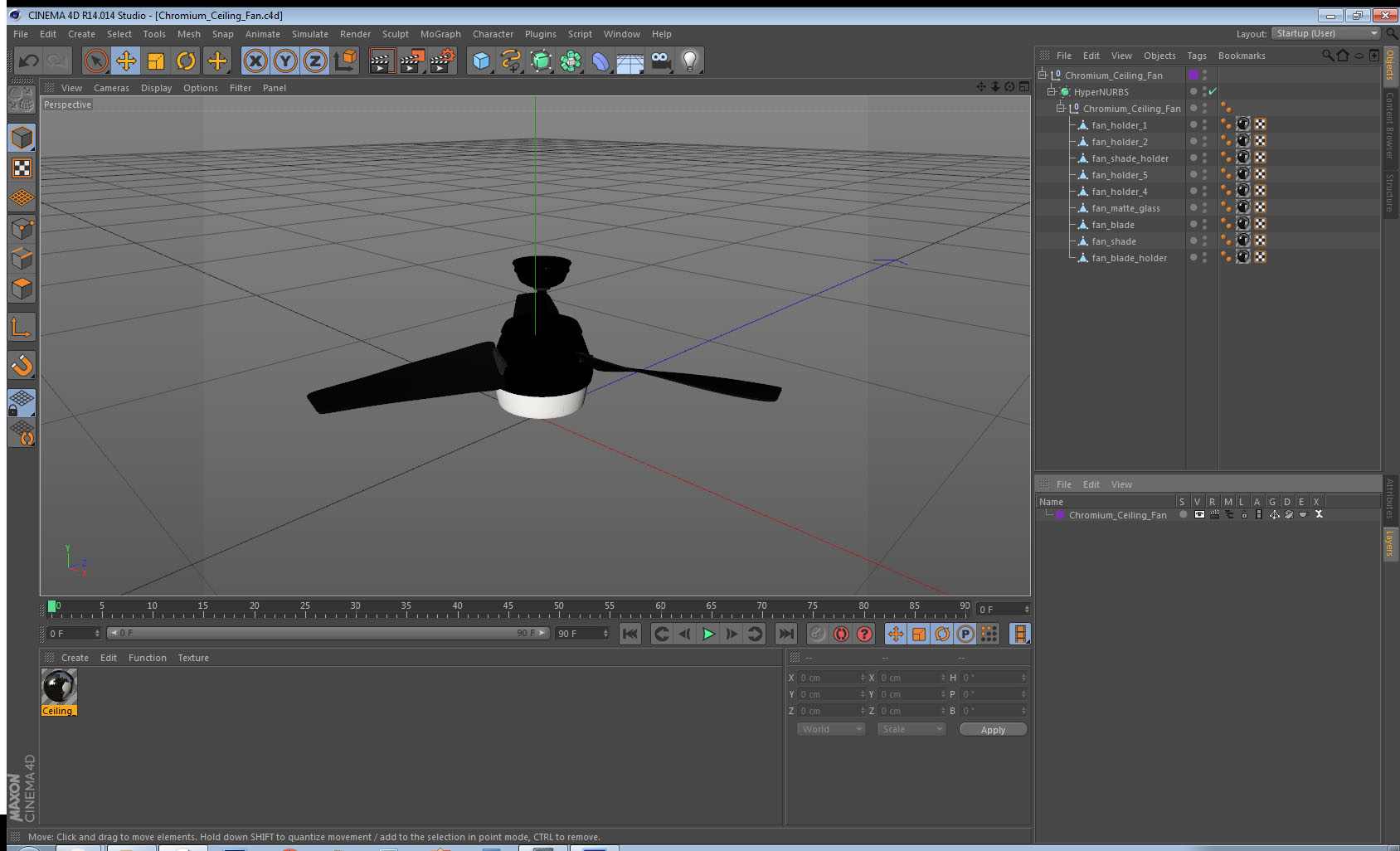Click Object Manager search icon
The width and height of the screenshot is (1400, 851).
[x=1327, y=56]
